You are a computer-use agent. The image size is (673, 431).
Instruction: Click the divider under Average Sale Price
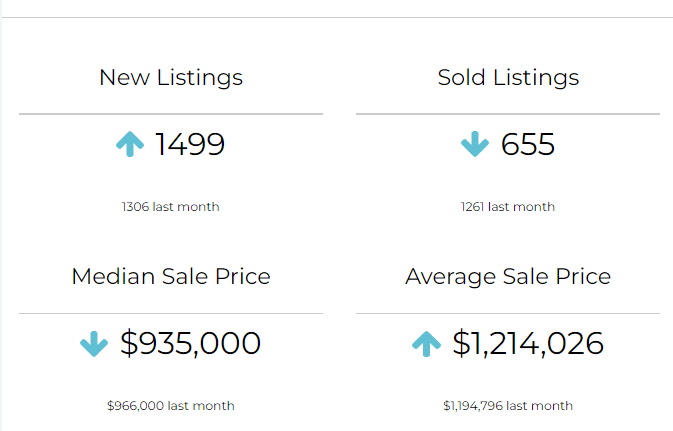(508, 313)
